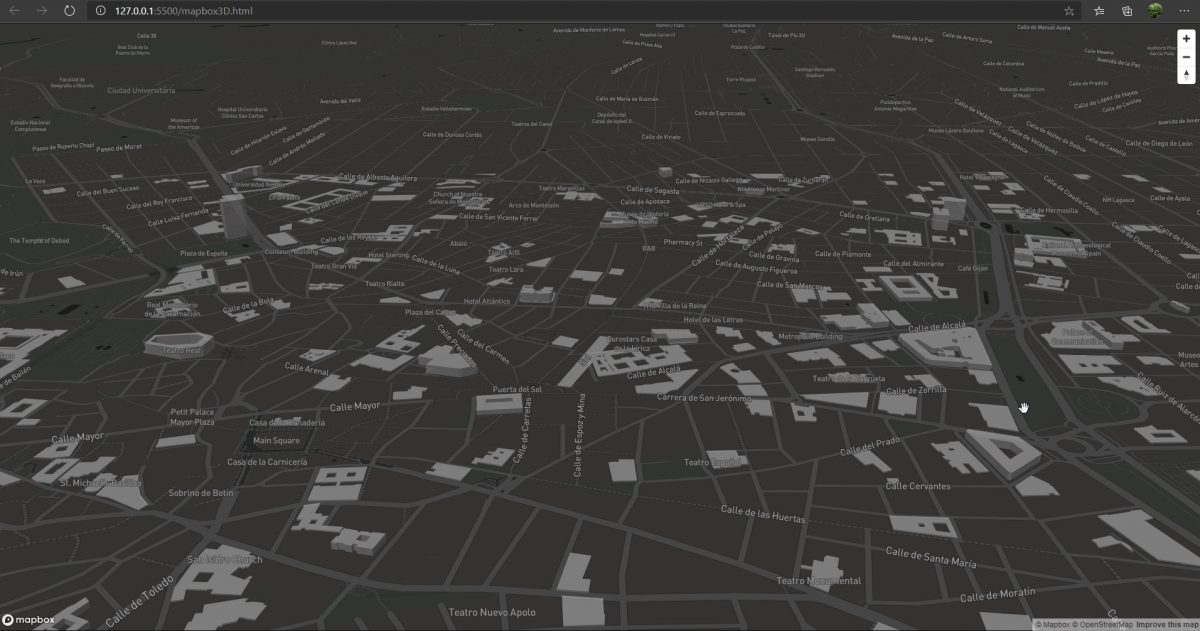Viewport: 1200px width, 631px height.
Task: Open the © Mapbox attribution link
Action: pyautogui.click(x=1054, y=625)
